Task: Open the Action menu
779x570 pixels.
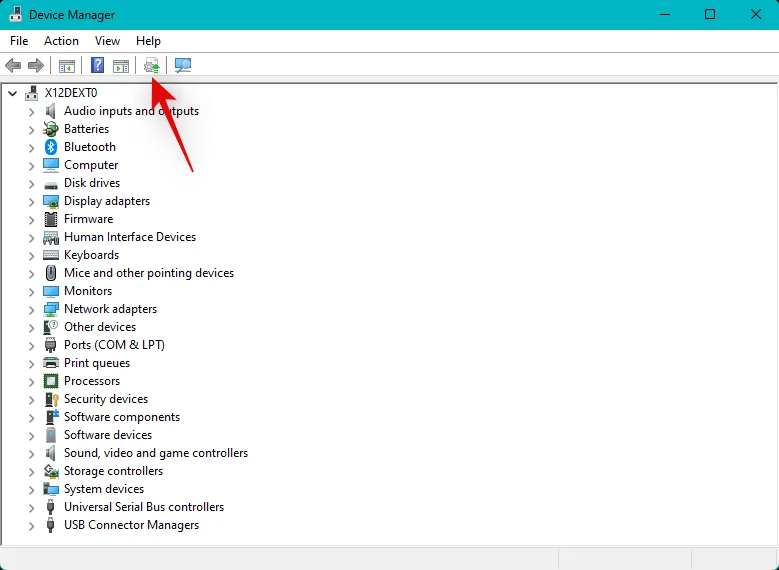Action: 61,41
